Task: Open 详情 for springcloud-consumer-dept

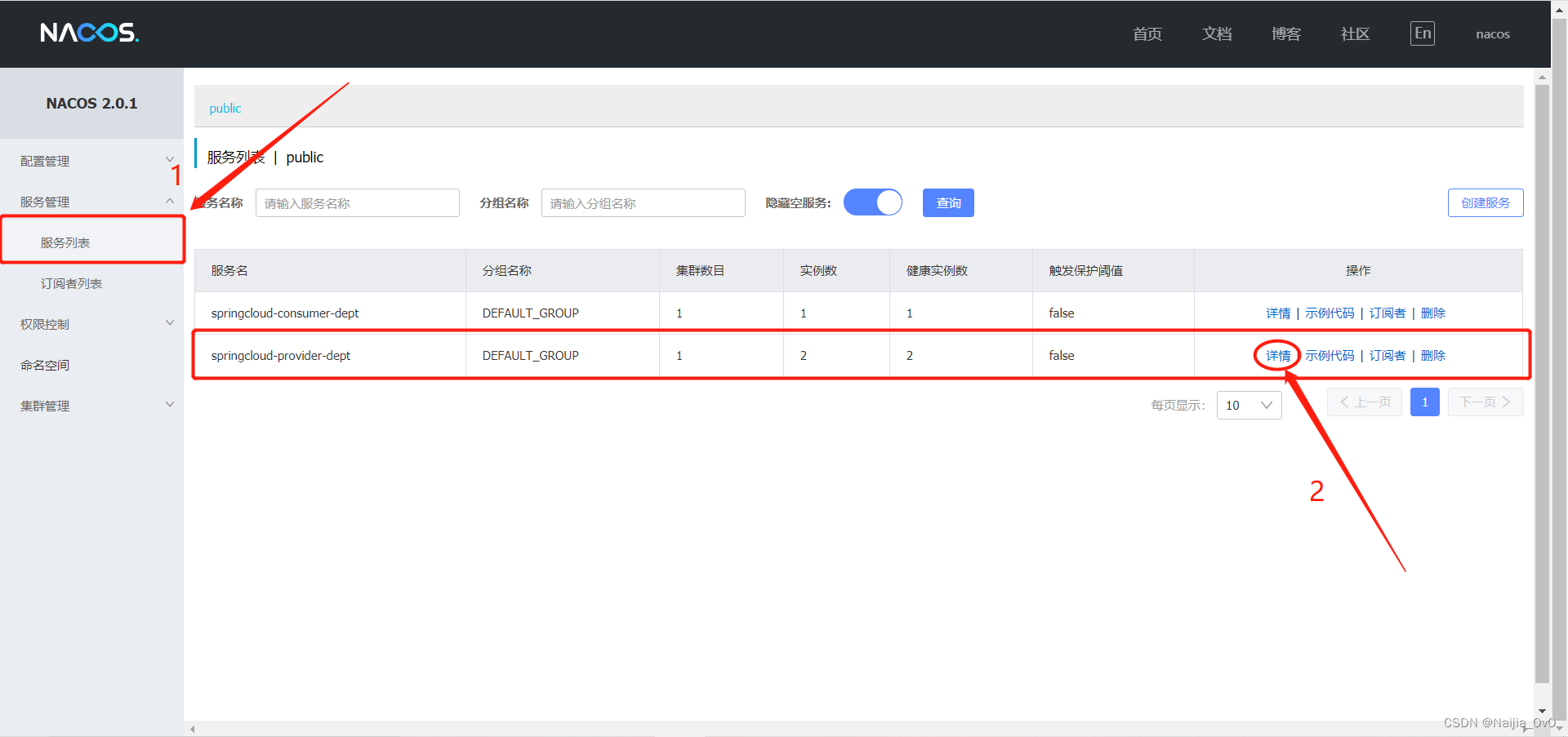Action: tap(1278, 313)
